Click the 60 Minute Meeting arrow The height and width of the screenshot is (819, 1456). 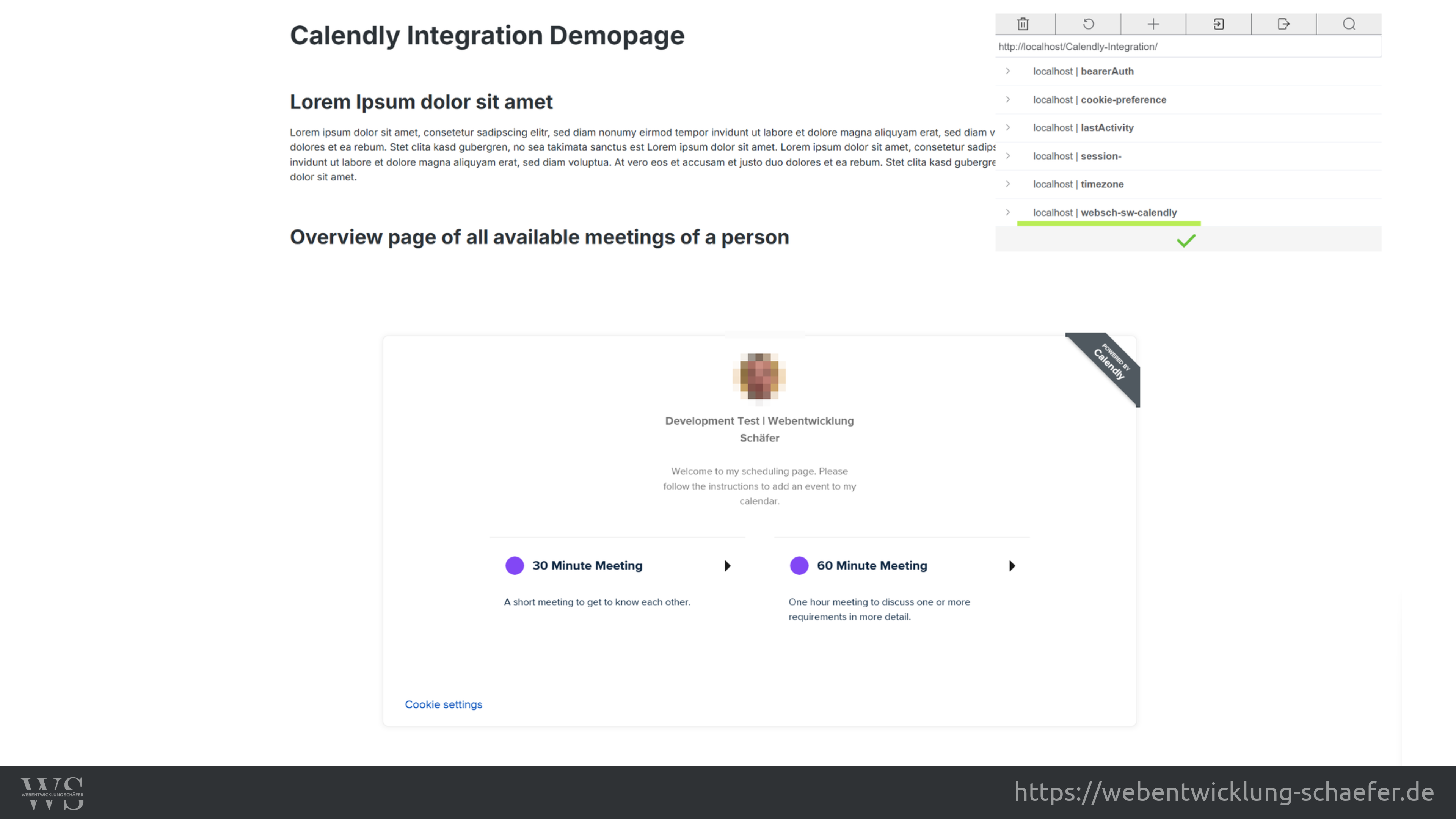(x=1012, y=566)
